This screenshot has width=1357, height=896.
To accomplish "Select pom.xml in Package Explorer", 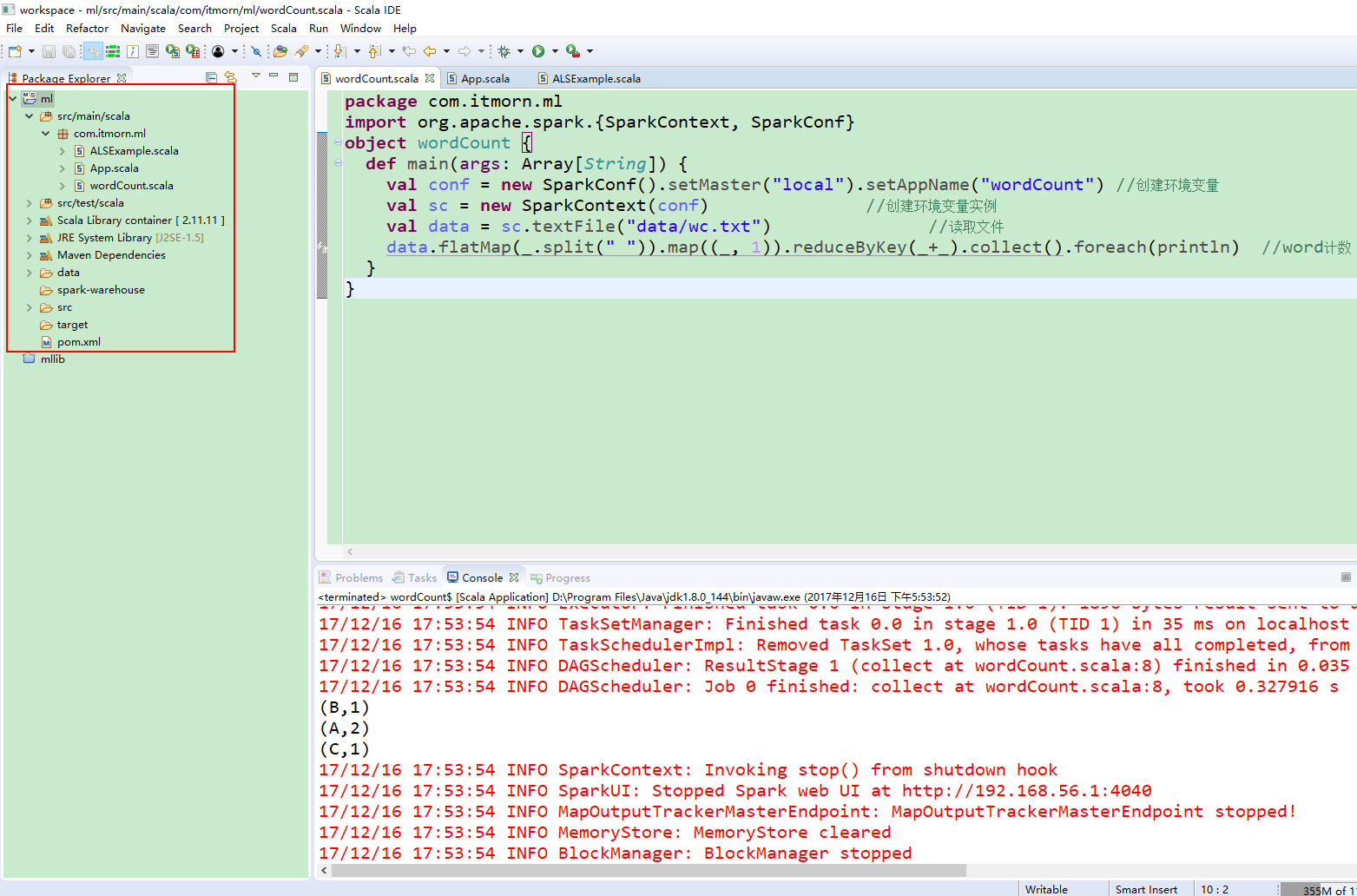I will pos(78,342).
